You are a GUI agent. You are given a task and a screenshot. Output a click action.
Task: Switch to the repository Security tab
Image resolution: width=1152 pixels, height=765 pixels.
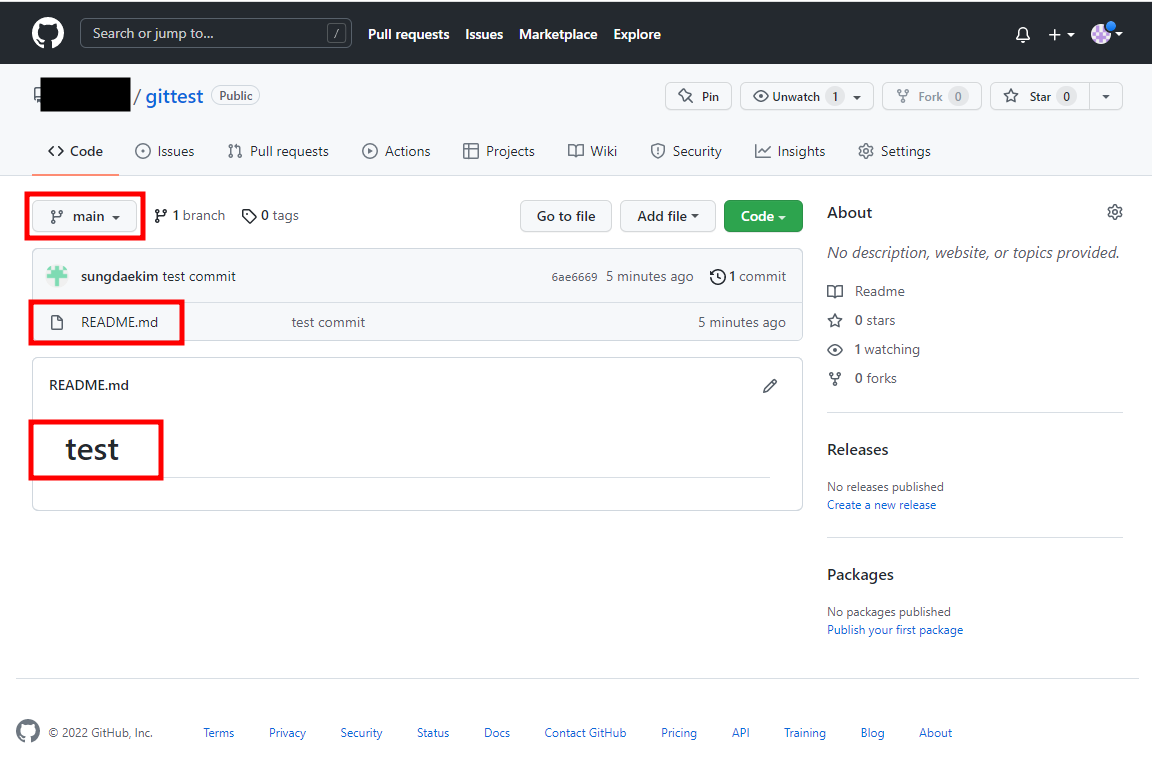click(686, 151)
